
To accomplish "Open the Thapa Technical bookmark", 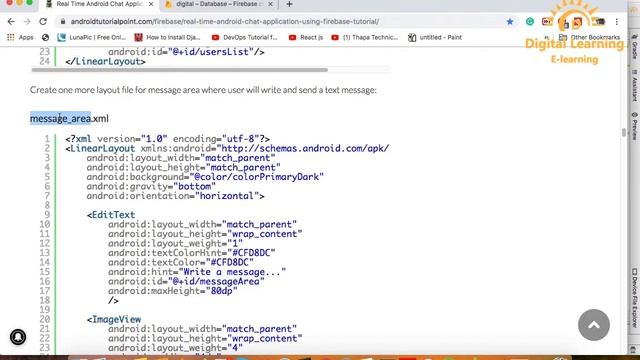I will (364, 37).
